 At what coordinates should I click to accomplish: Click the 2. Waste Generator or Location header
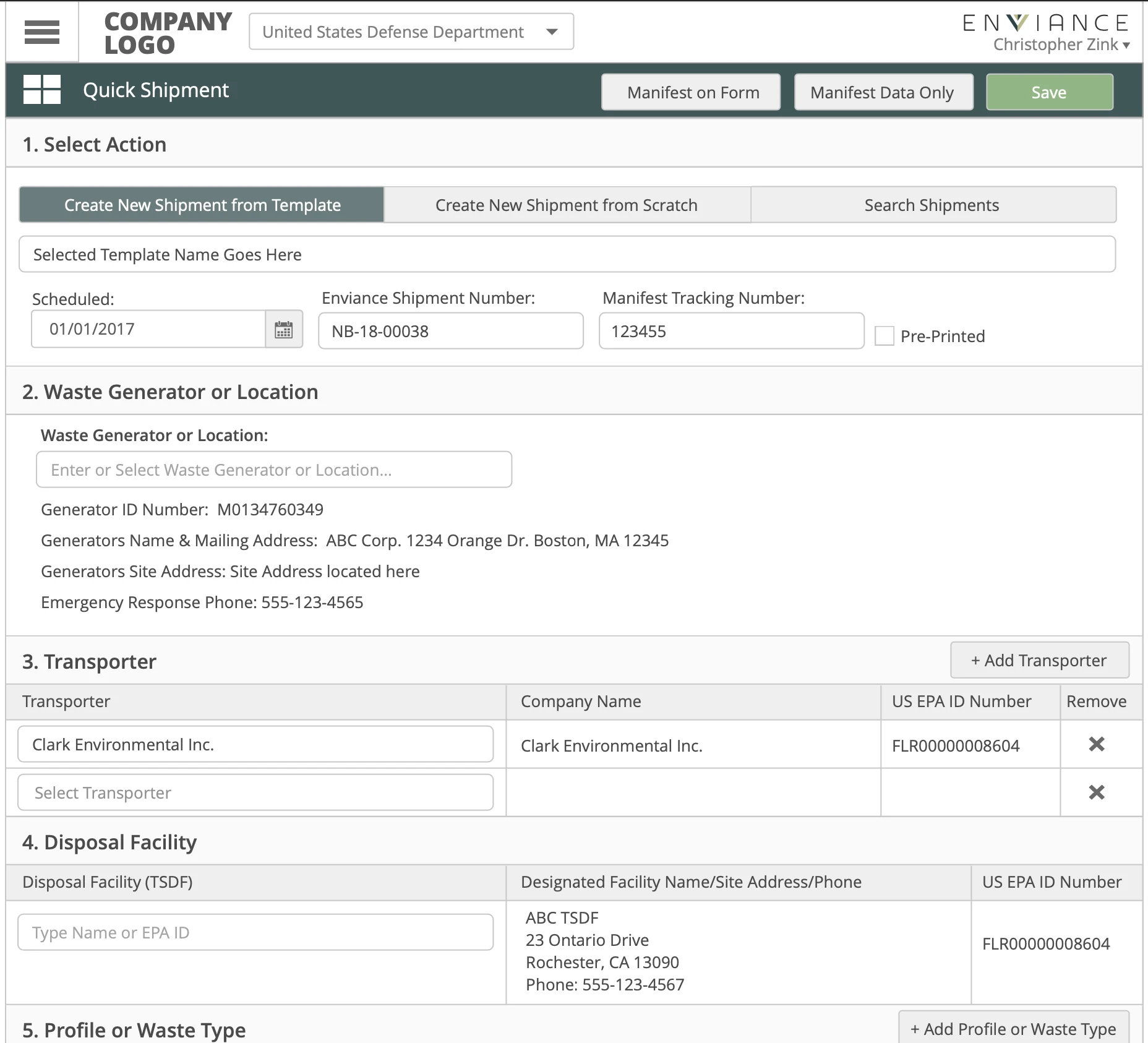click(170, 392)
